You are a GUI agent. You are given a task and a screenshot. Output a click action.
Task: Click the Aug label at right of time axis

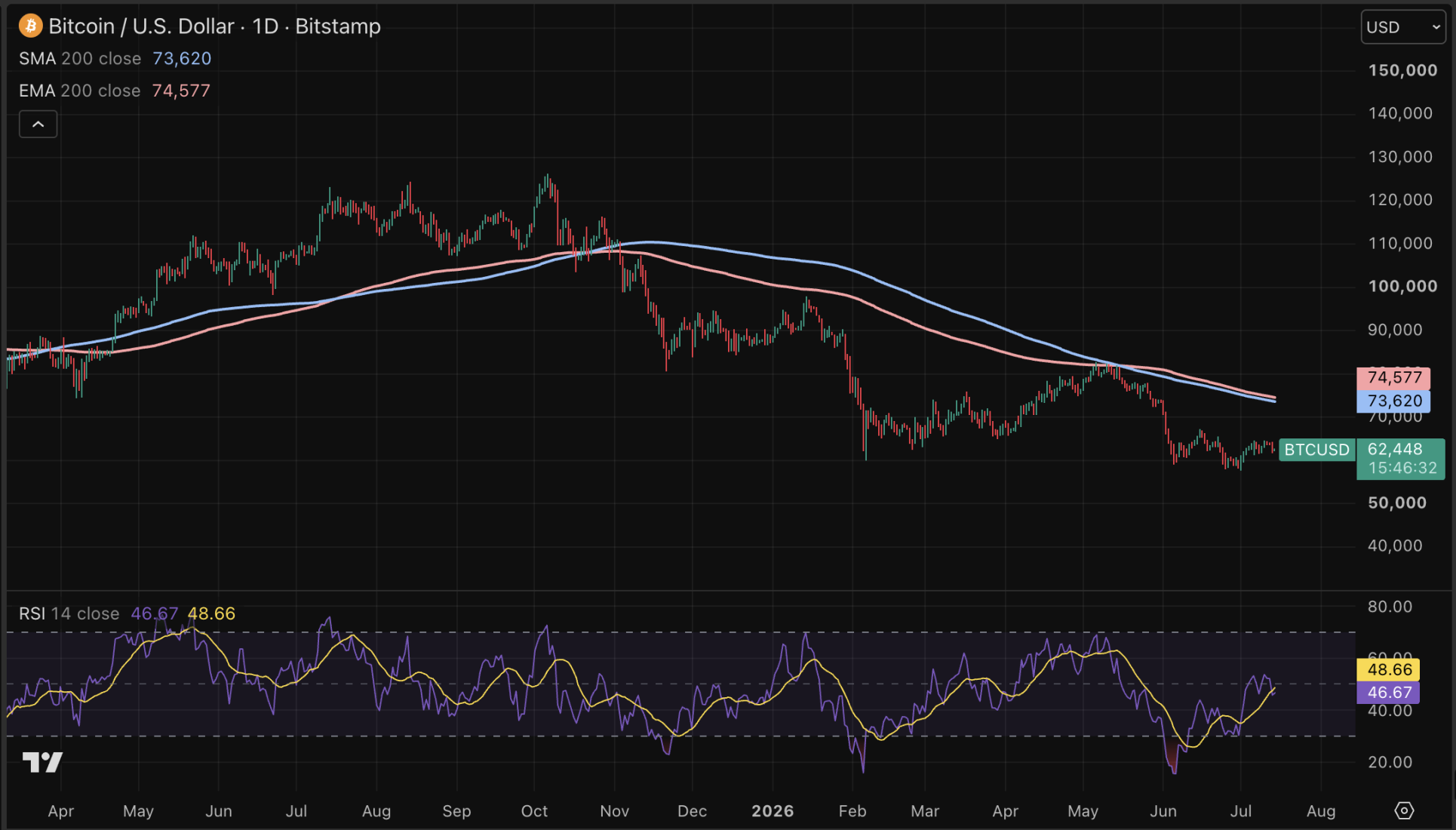tap(1321, 811)
